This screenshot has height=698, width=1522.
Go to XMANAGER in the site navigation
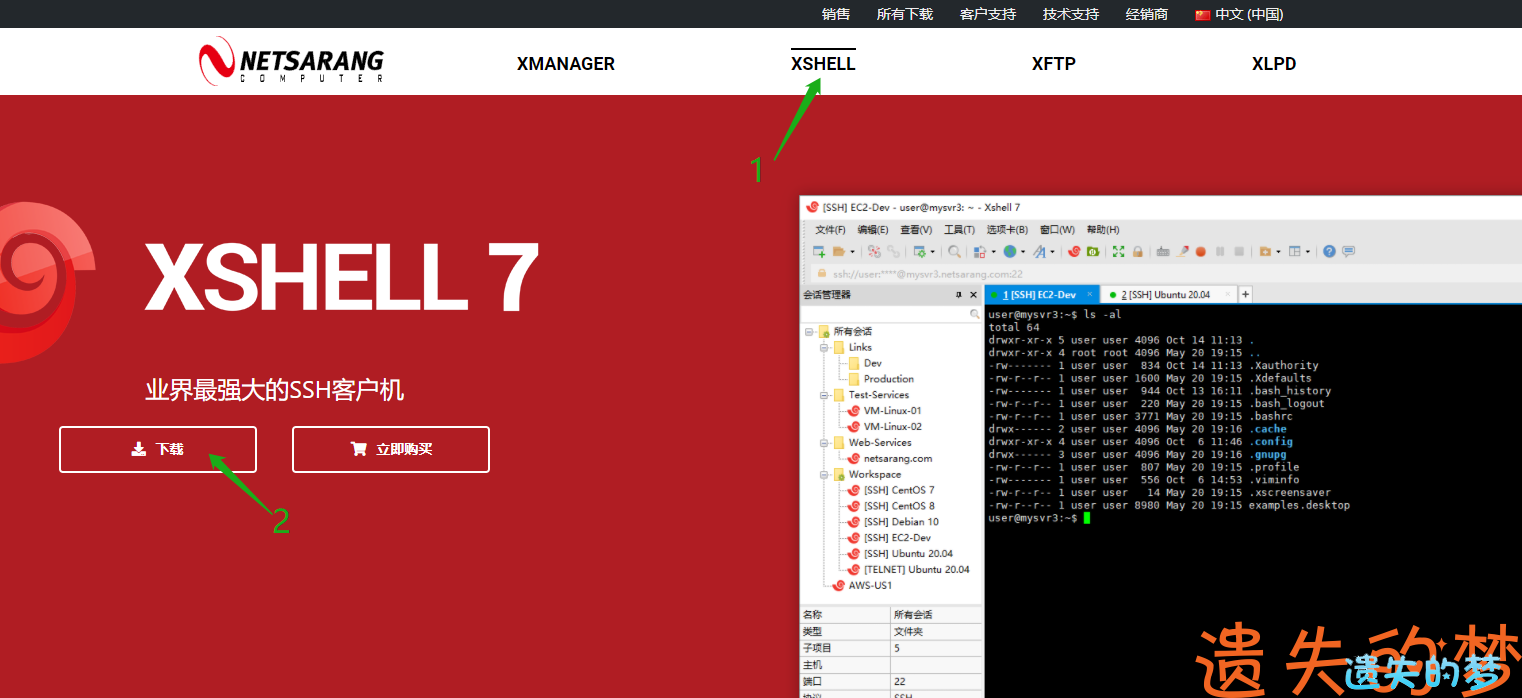(x=566, y=64)
